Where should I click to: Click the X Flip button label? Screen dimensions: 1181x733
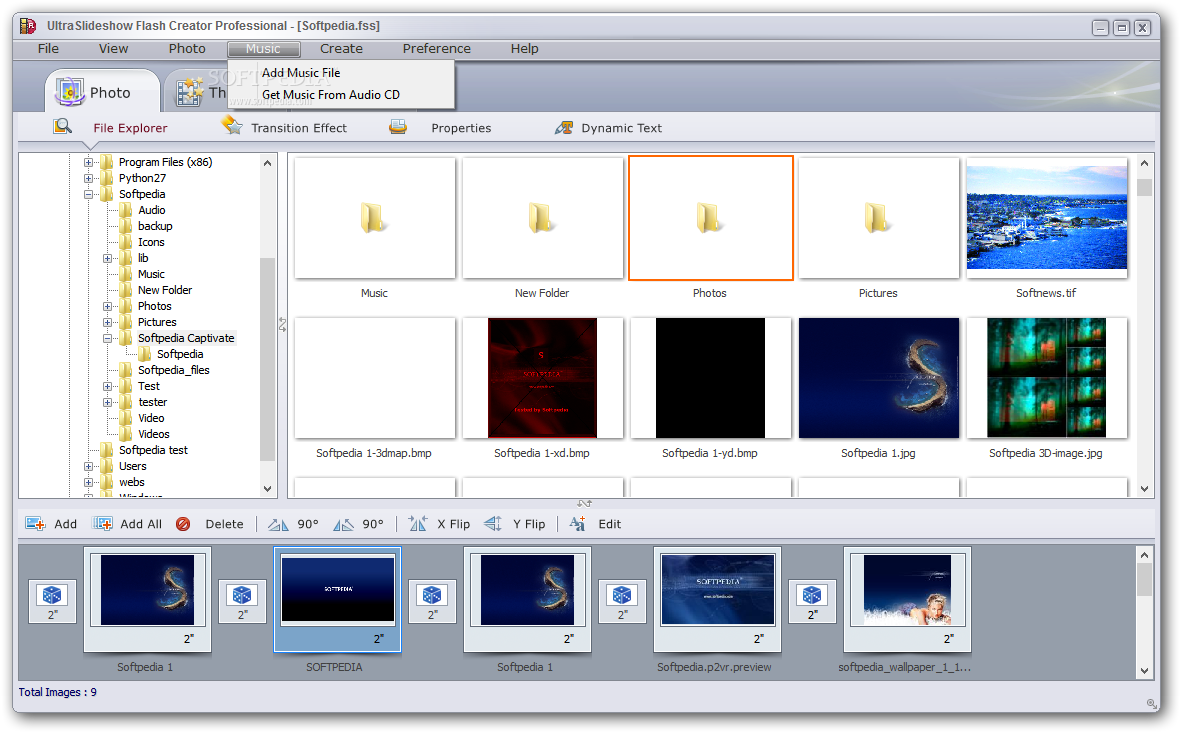(x=453, y=524)
